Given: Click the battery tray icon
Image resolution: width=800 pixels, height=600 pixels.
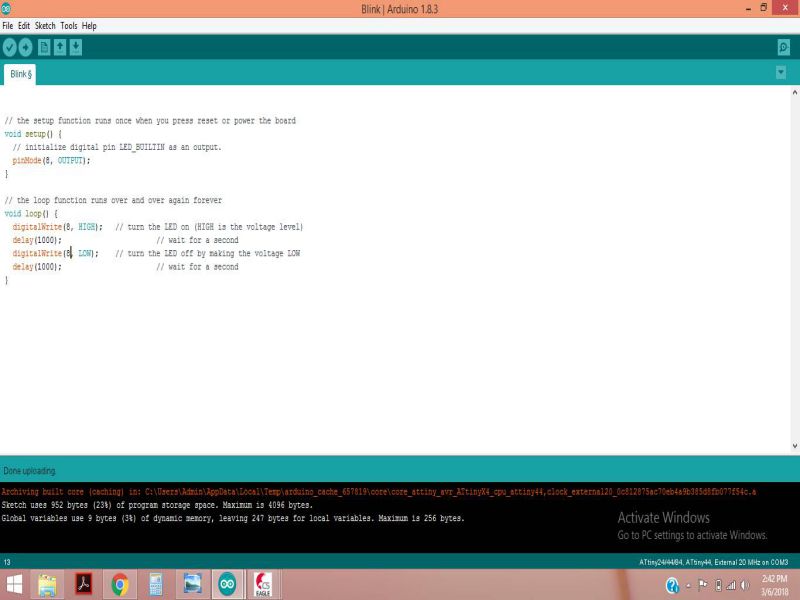Looking at the screenshot, I should coord(718,585).
